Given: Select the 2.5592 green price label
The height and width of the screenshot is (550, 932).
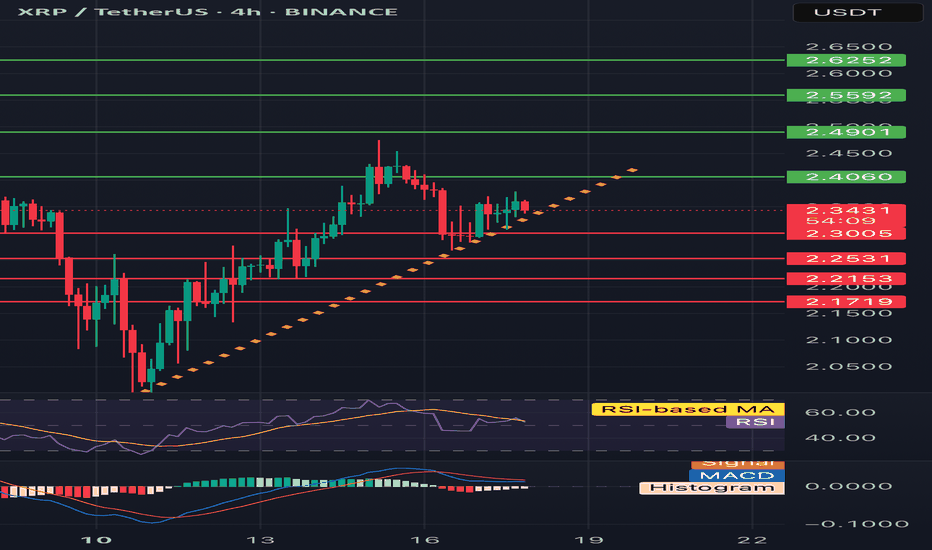Looking at the screenshot, I should coord(846,95).
